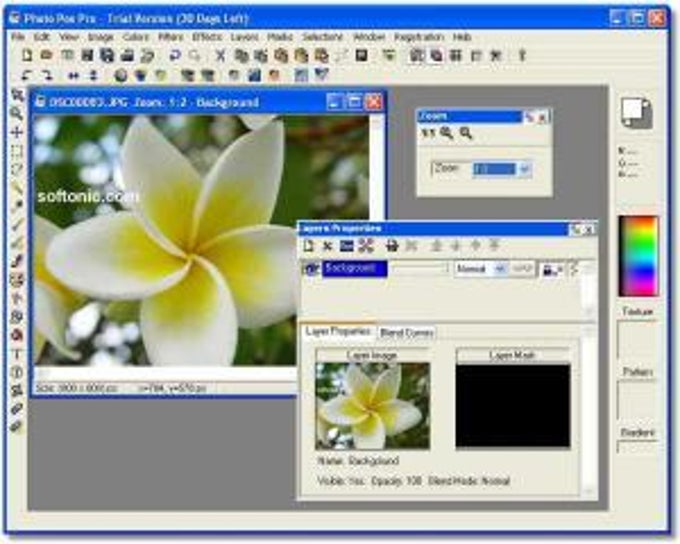Image resolution: width=680 pixels, height=544 pixels.
Task: Click the Copy icon next to Cut
Action: click(x=241, y=55)
